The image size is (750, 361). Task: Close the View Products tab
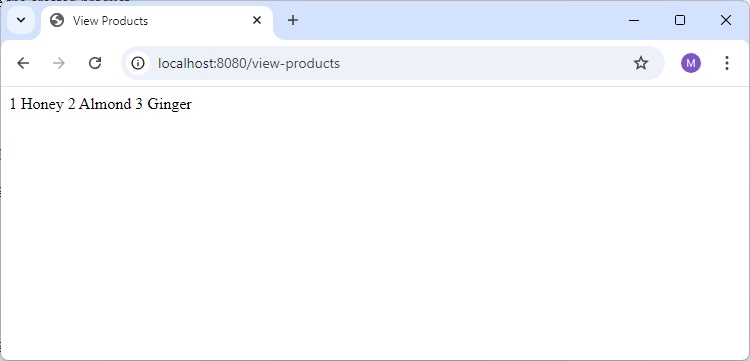pos(257,20)
